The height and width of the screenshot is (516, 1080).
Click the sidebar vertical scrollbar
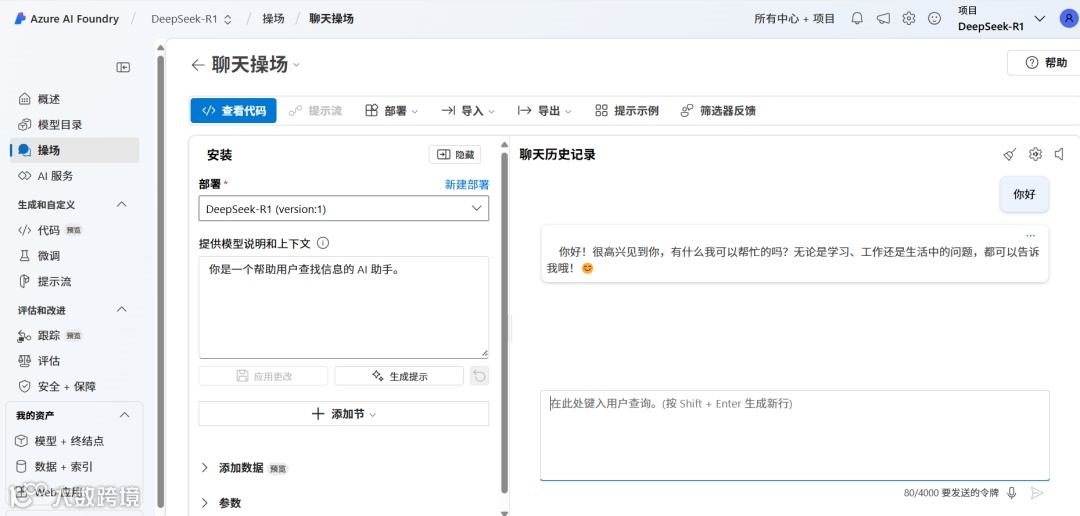click(160, 281)
